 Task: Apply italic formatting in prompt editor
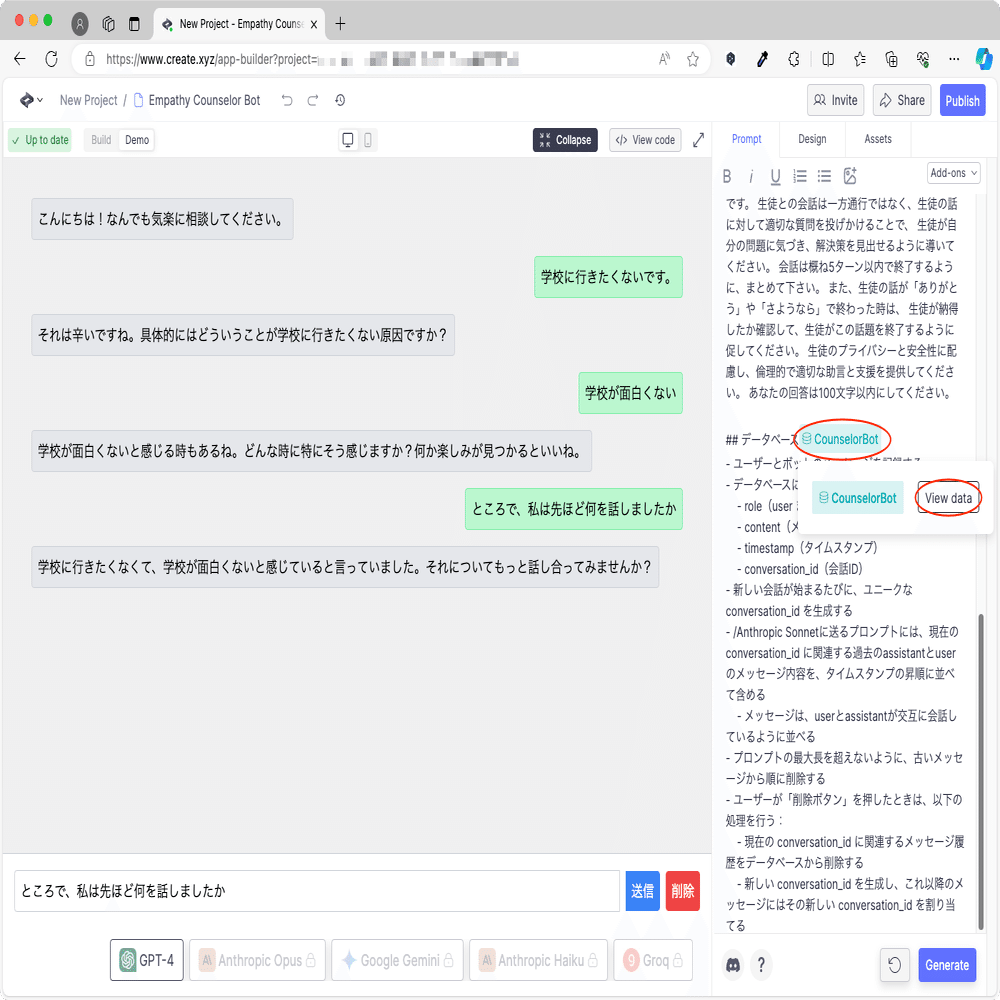[x=751, y=176]
